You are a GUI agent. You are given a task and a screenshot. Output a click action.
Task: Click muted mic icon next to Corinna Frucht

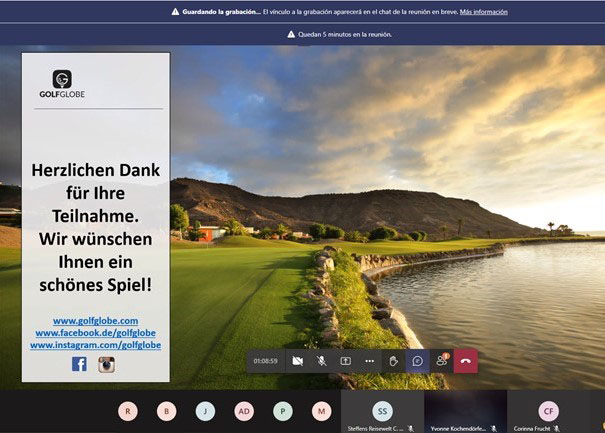click(x=556, y=428)
